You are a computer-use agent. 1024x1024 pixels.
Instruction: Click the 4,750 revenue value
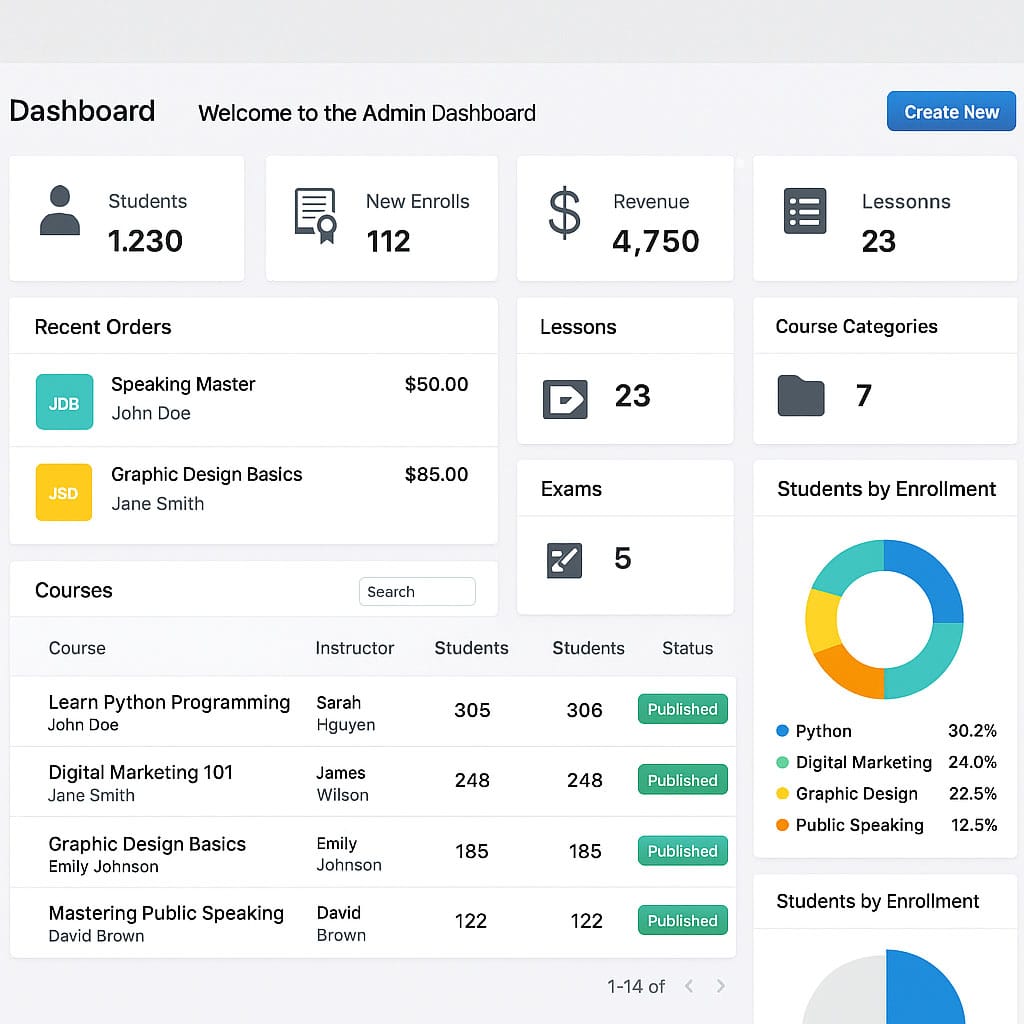tap(656, 242)
